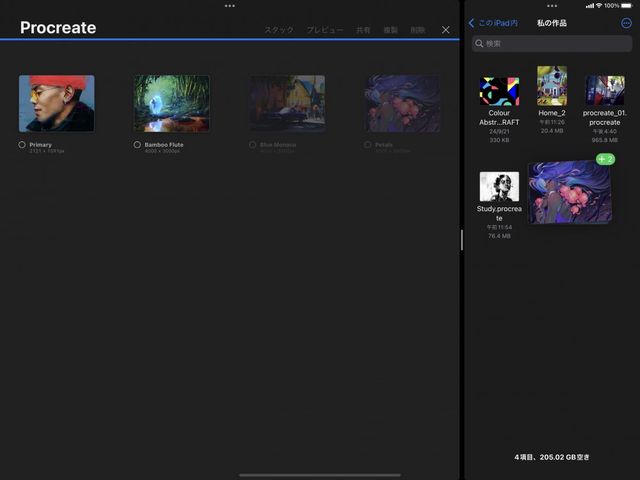Open Files window multitasking three-dots menu
640x480 pixels.
[x=552, y=6]
